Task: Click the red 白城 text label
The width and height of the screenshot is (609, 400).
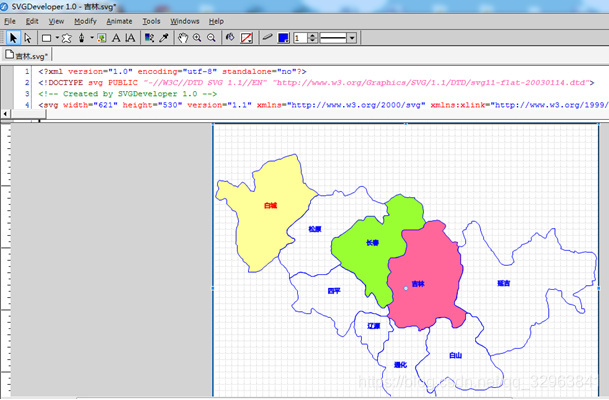Action: tap(270, 205)
